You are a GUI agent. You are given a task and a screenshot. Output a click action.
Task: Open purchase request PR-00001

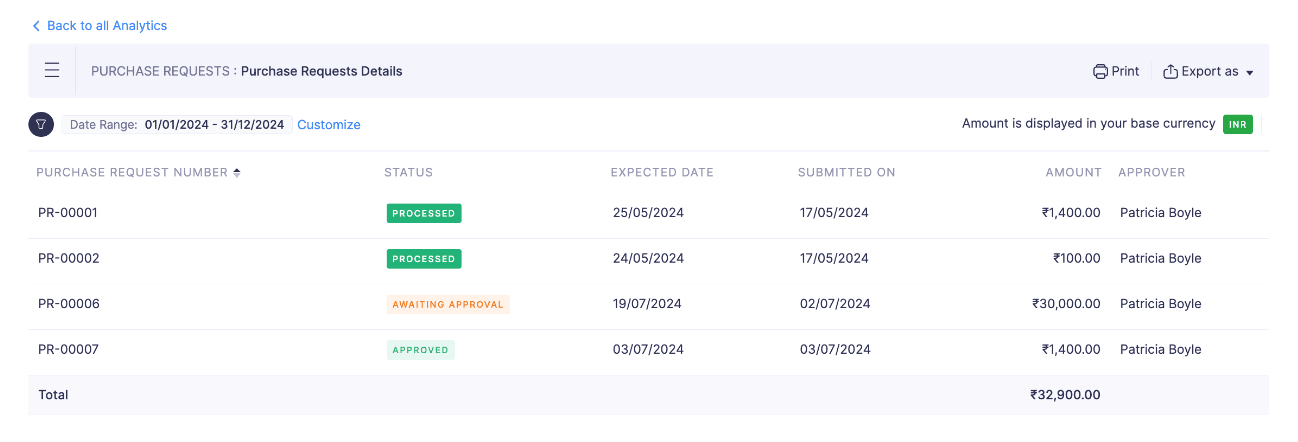68,213
